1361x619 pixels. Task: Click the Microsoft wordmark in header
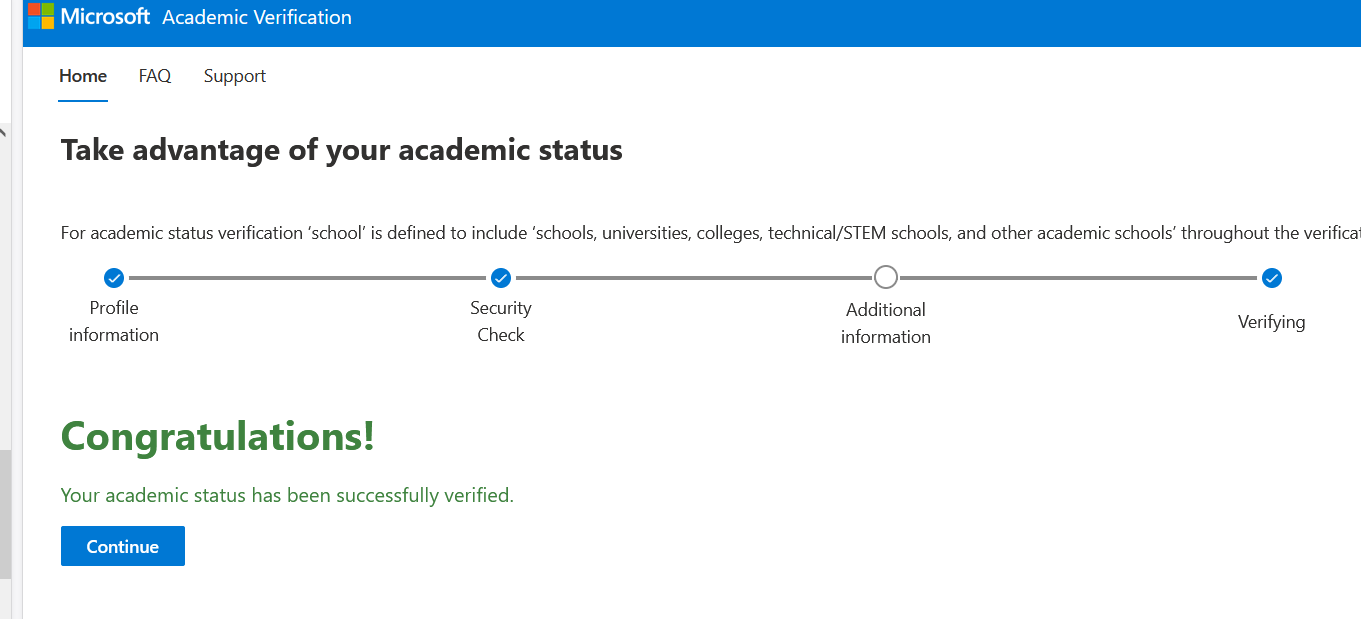click(105, 16)
